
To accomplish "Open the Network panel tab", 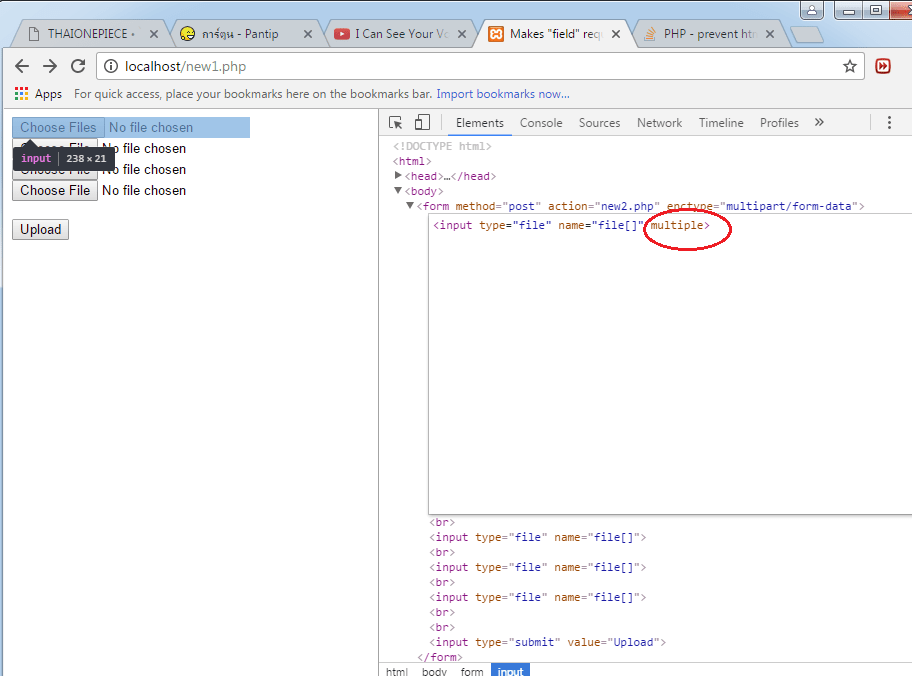I will coord(659,123).
